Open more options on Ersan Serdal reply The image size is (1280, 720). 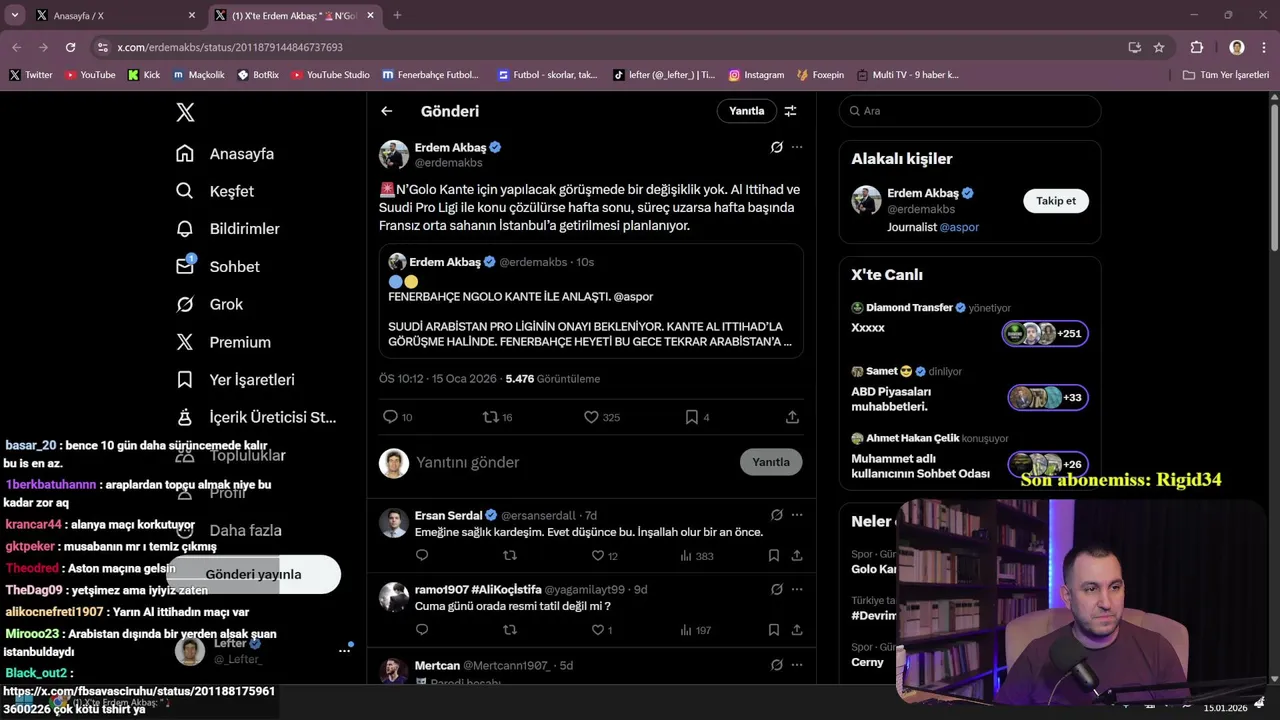pos(797,515)
